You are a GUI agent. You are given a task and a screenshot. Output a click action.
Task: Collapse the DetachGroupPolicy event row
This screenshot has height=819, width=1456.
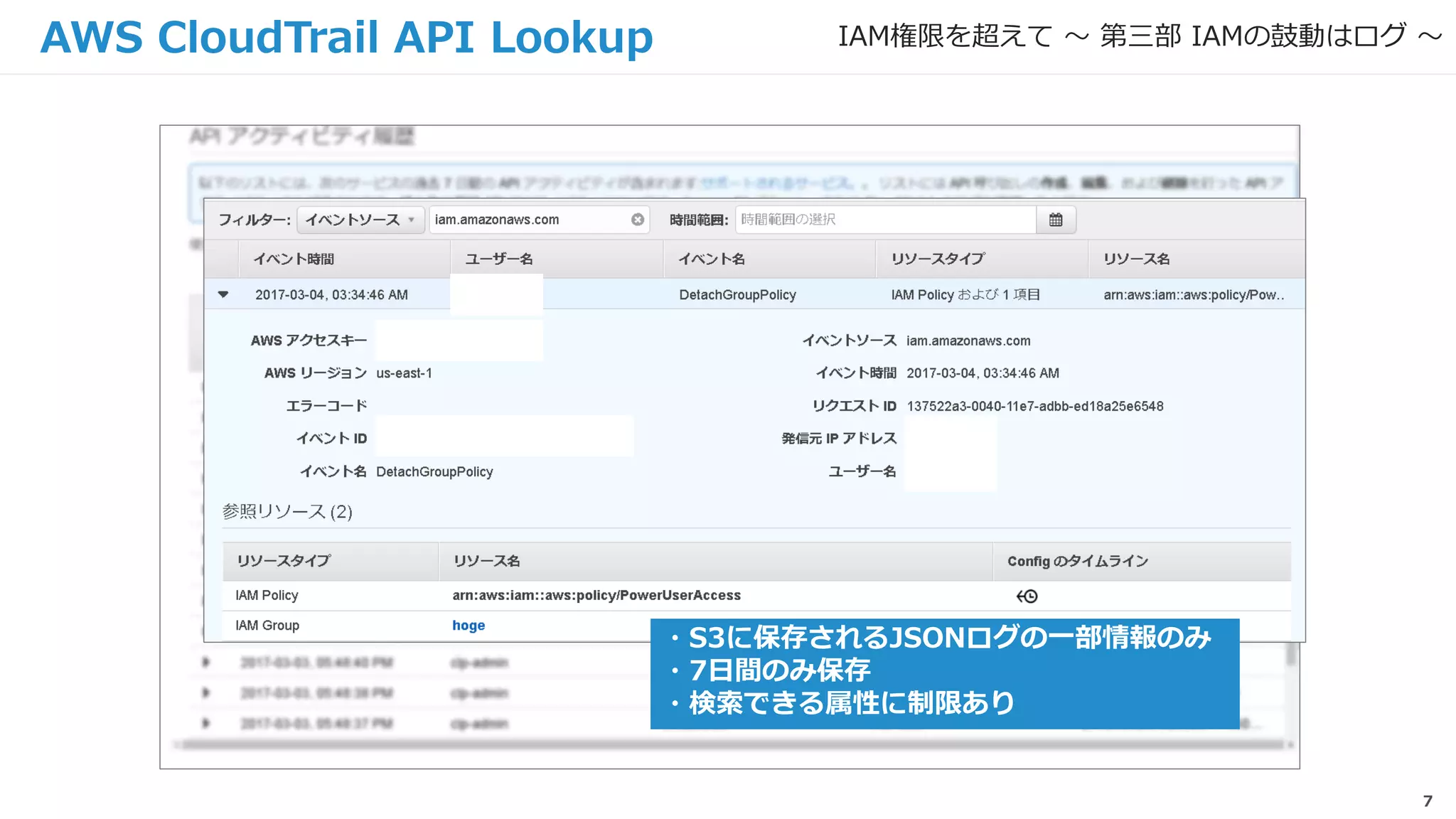click(x=223, y=294)
